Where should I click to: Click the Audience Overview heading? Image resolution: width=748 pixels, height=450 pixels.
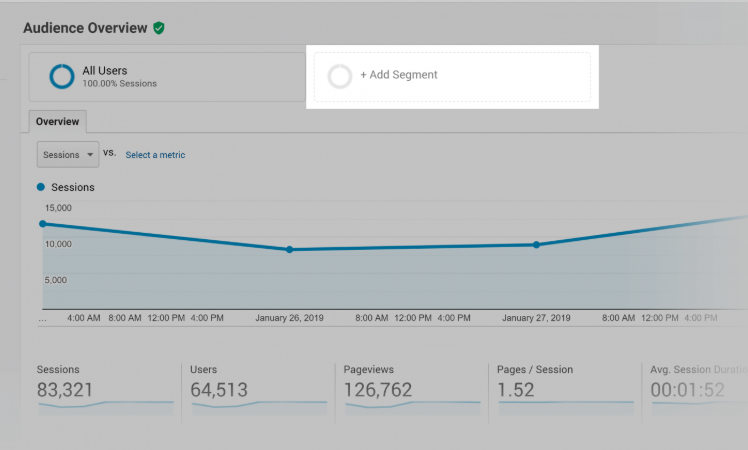tap(85, 28)
